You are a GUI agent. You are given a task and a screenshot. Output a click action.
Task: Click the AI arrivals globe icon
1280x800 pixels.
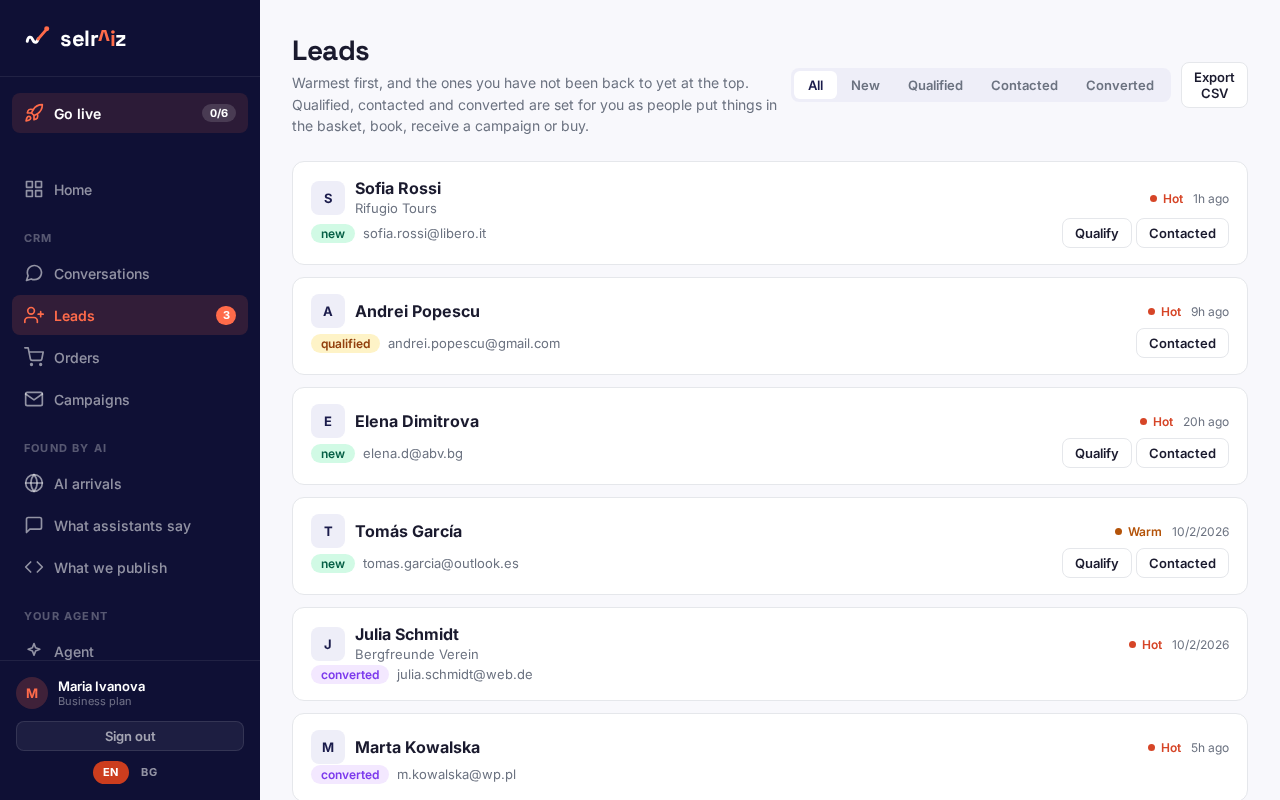coord(34,483)
